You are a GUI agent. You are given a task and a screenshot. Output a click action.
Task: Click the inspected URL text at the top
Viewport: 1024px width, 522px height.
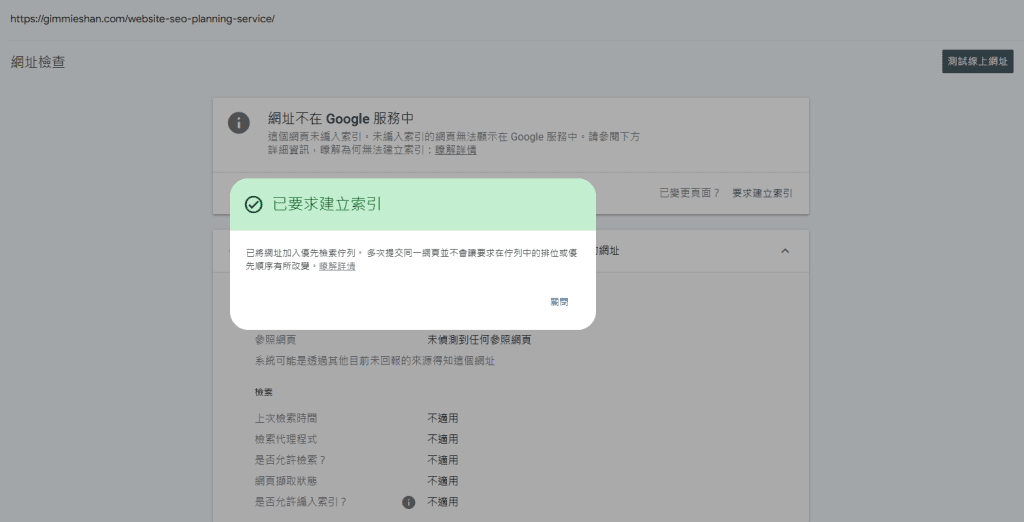pos(142,18)
